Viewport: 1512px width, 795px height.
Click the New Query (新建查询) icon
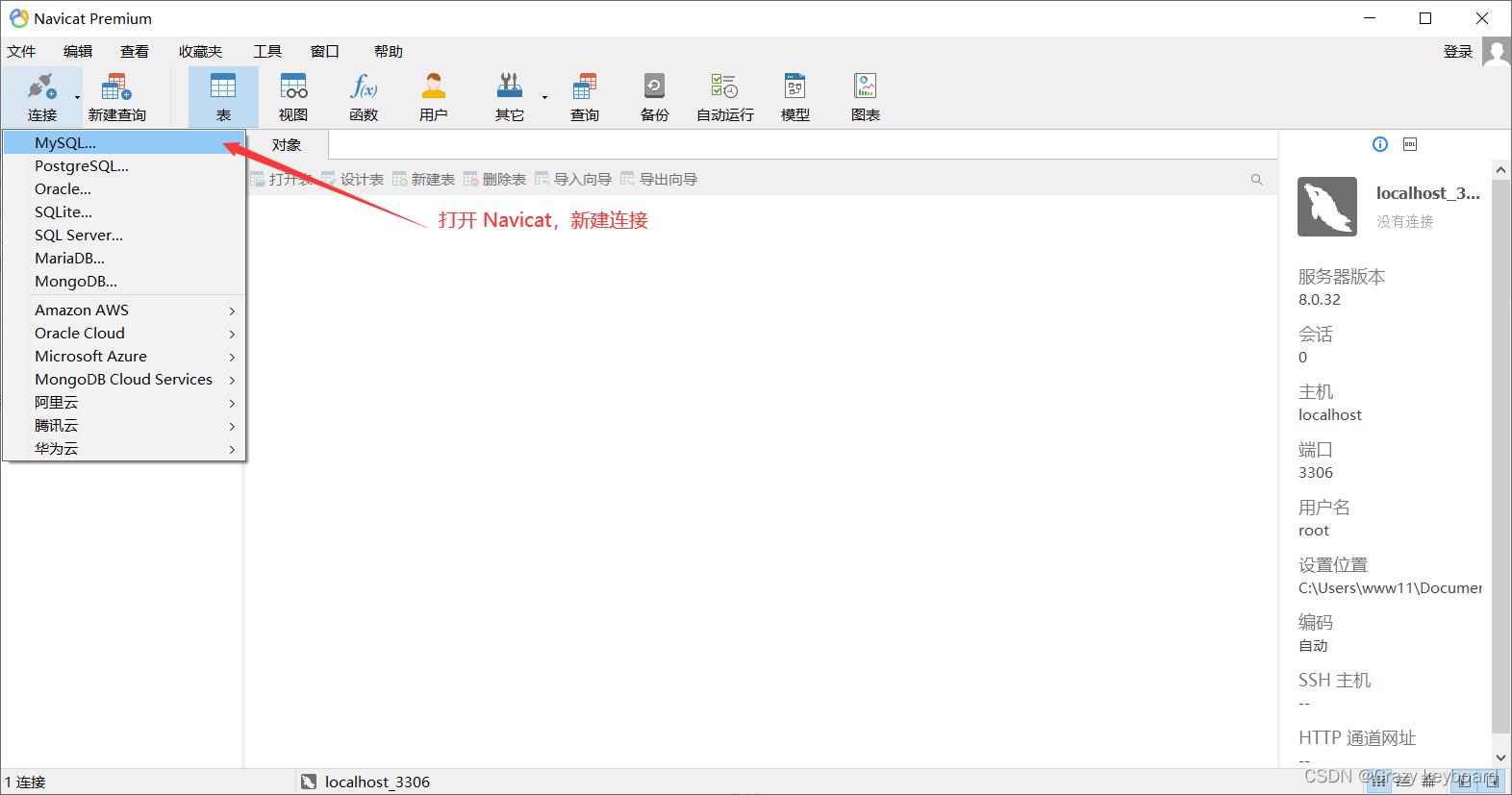tap(116, 96)
